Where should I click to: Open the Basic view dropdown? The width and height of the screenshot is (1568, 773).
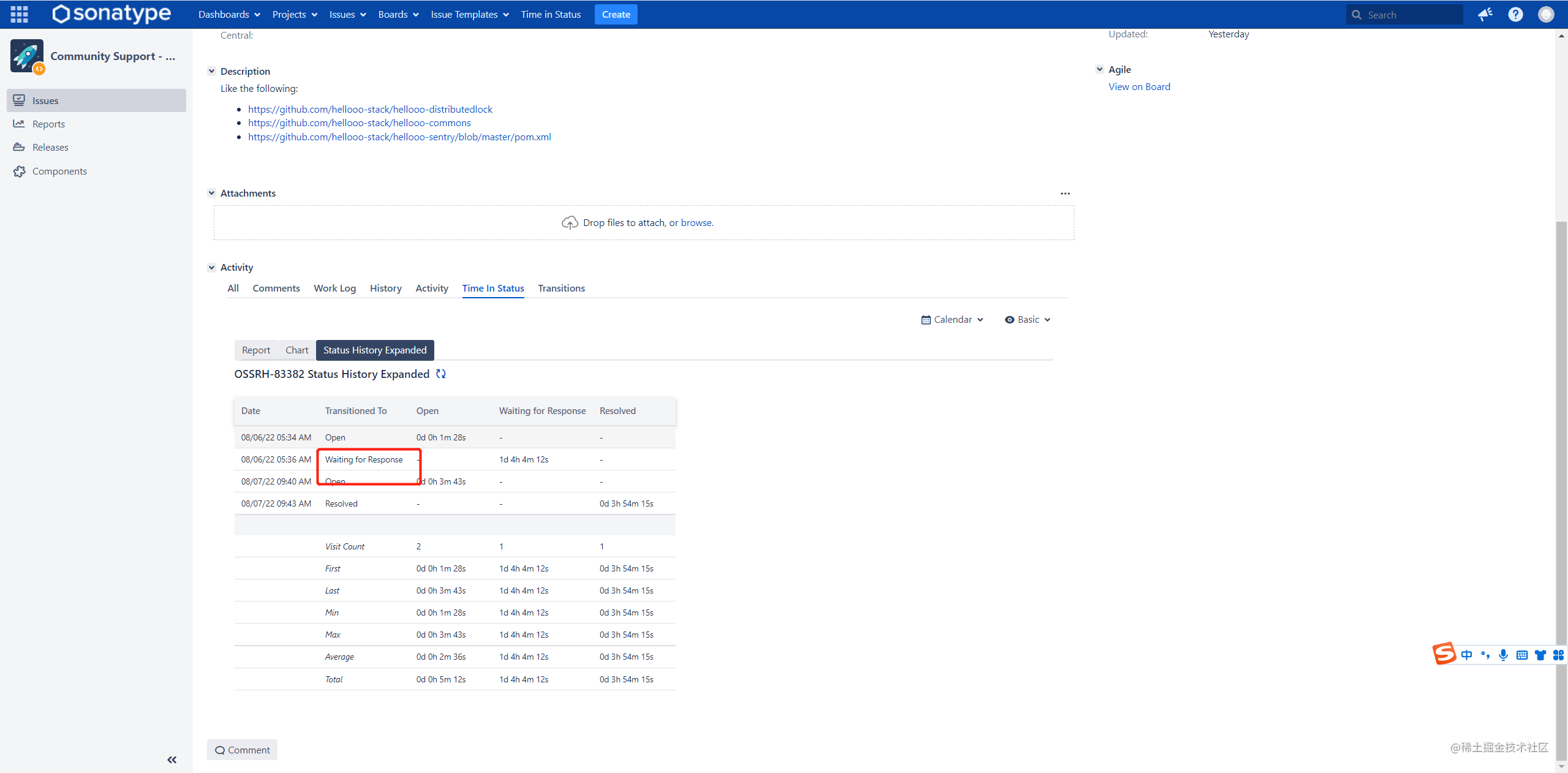[x=1028, y=320]
